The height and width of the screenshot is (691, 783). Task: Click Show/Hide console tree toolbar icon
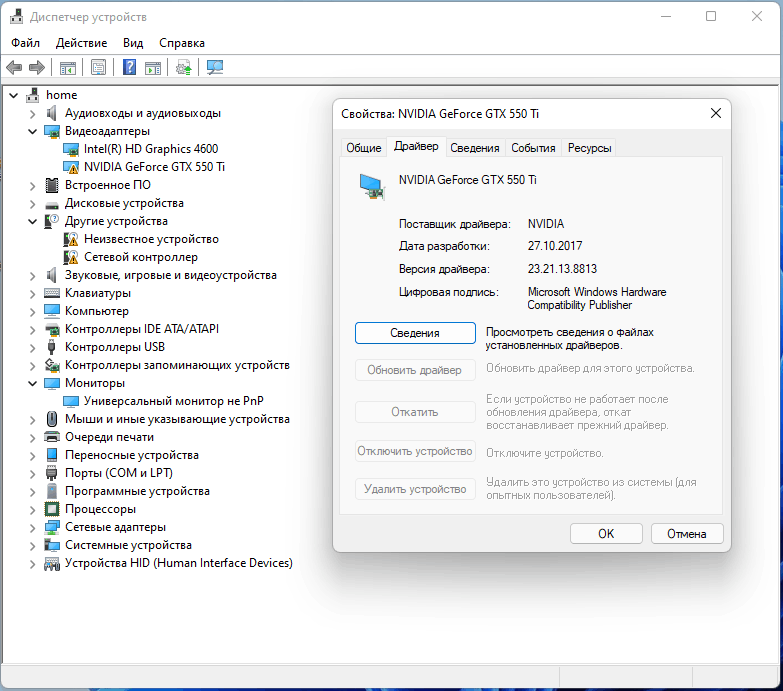pyautogui.click(x=67, y=67)
